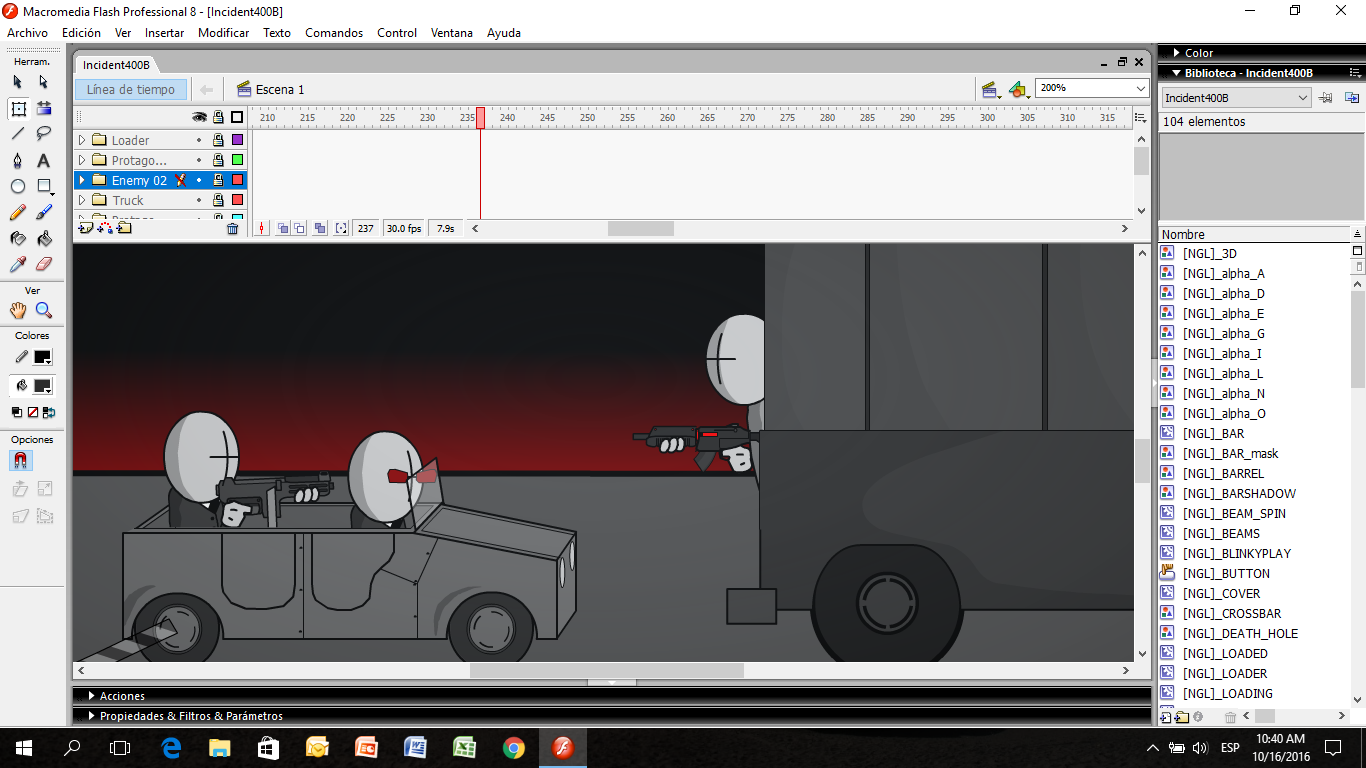
Task: Click the Edit Symbols icon
Action: (x=1018, y=89)
